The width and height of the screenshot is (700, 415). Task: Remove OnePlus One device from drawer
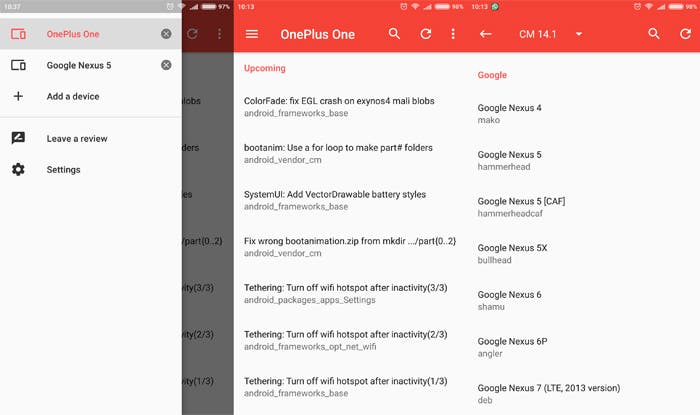click(166, 34)
